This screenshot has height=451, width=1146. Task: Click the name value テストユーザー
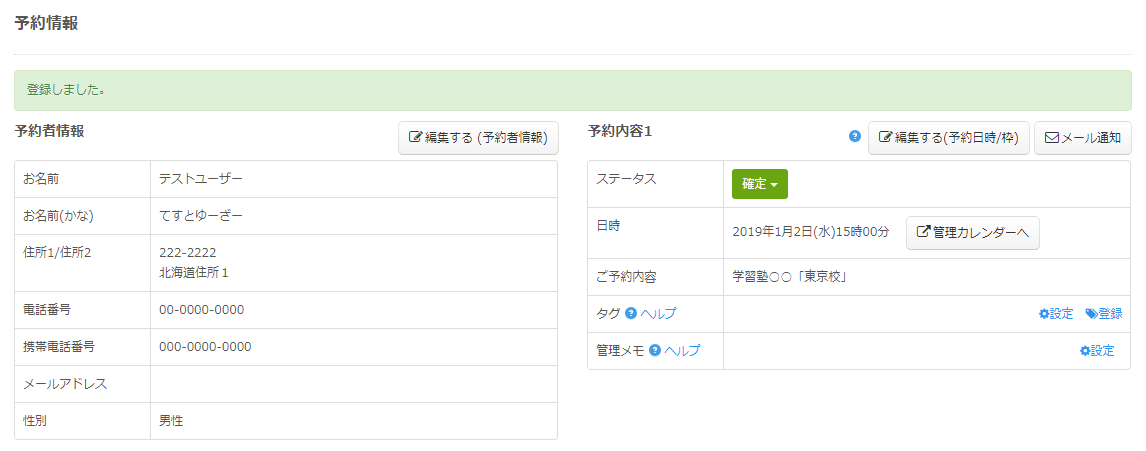(x=201, y=179)
